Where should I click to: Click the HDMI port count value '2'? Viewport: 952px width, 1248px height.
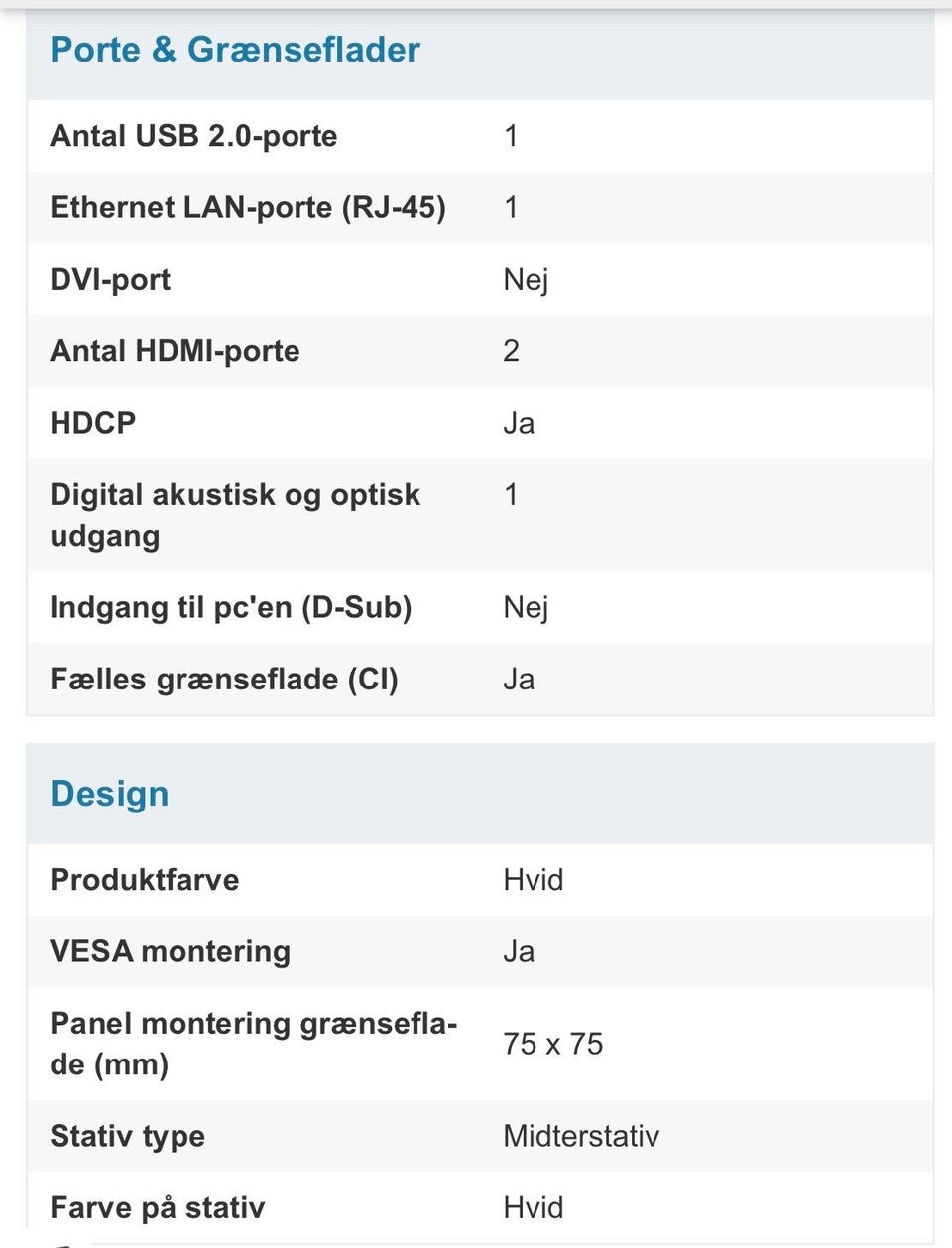(x=512, y=351)
